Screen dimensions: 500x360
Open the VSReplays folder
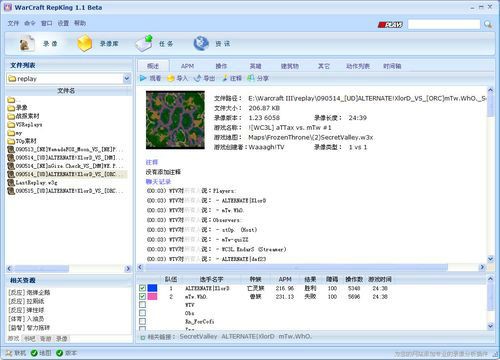coord(25,124)
